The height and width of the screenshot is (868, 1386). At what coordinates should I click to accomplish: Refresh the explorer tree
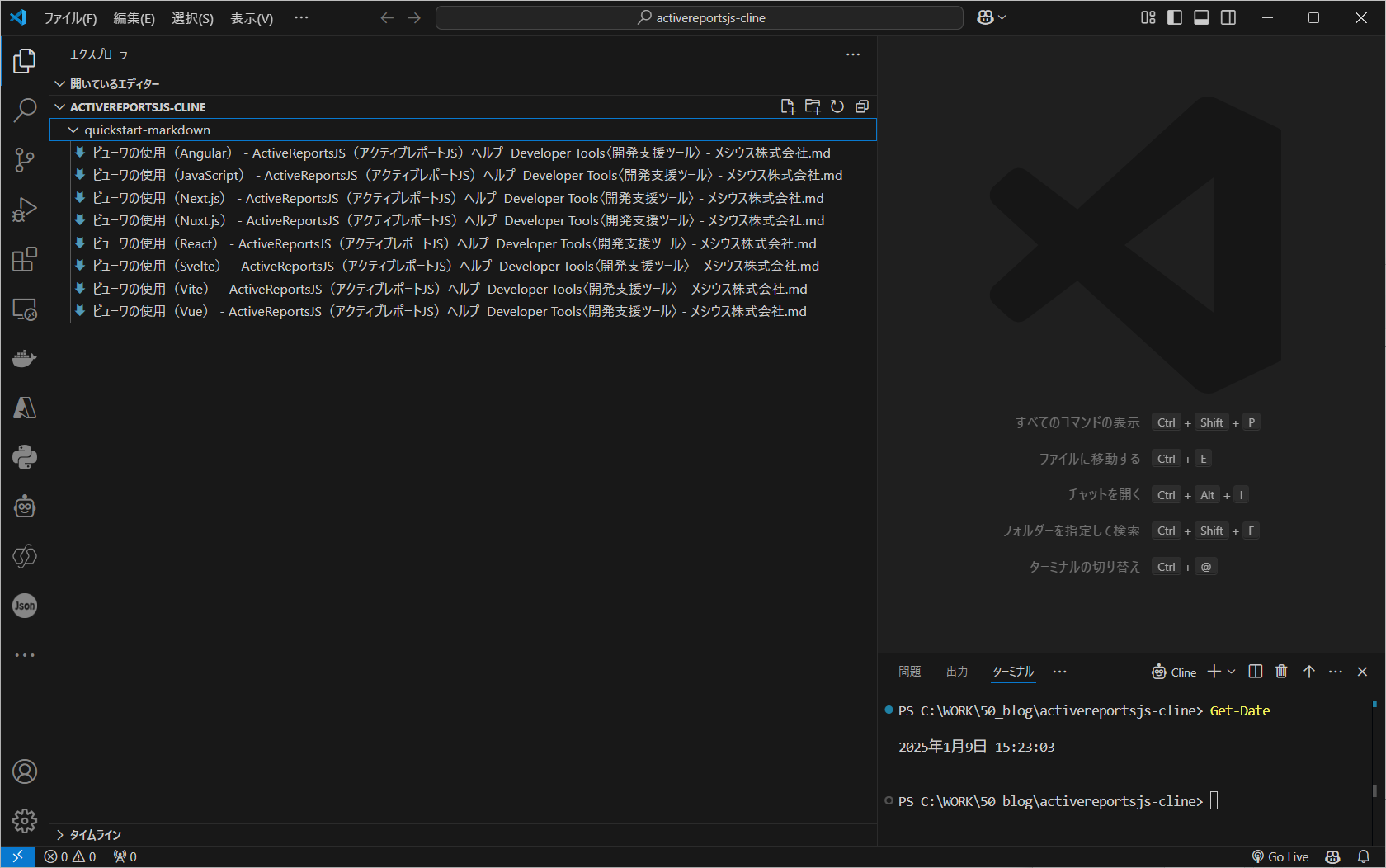(837, 106)
